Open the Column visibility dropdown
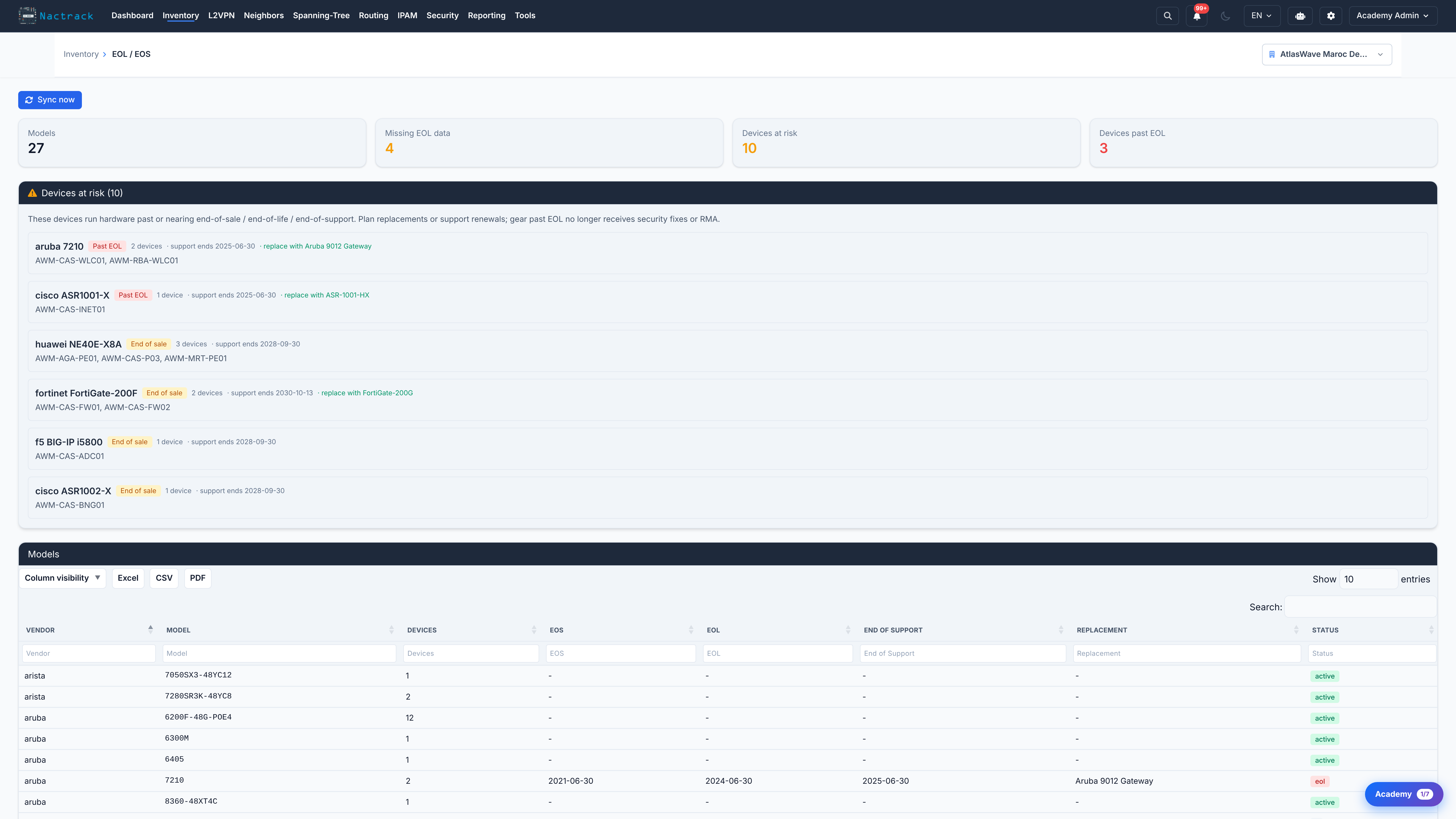Screen dimensions: 1456x819 62,578
